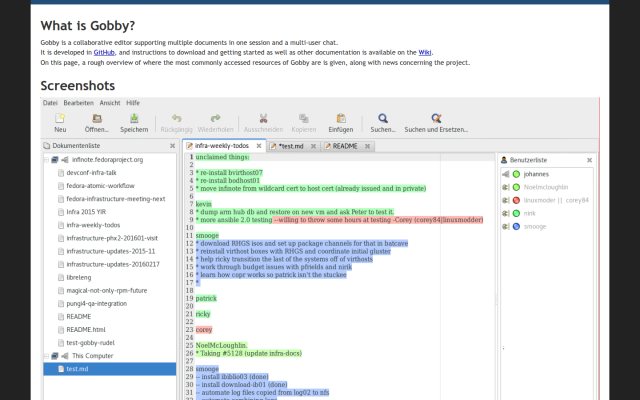Open the Ansicht menu

(110, 103)
